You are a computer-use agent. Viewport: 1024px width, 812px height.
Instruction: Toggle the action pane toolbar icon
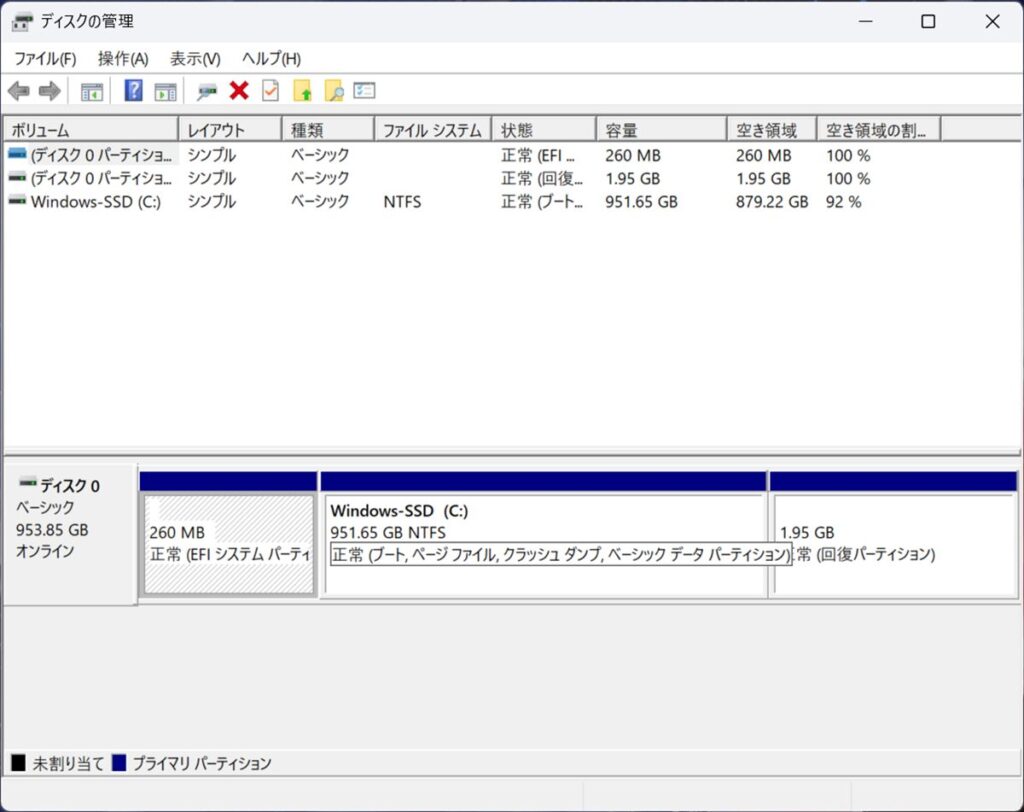(165, 91)
